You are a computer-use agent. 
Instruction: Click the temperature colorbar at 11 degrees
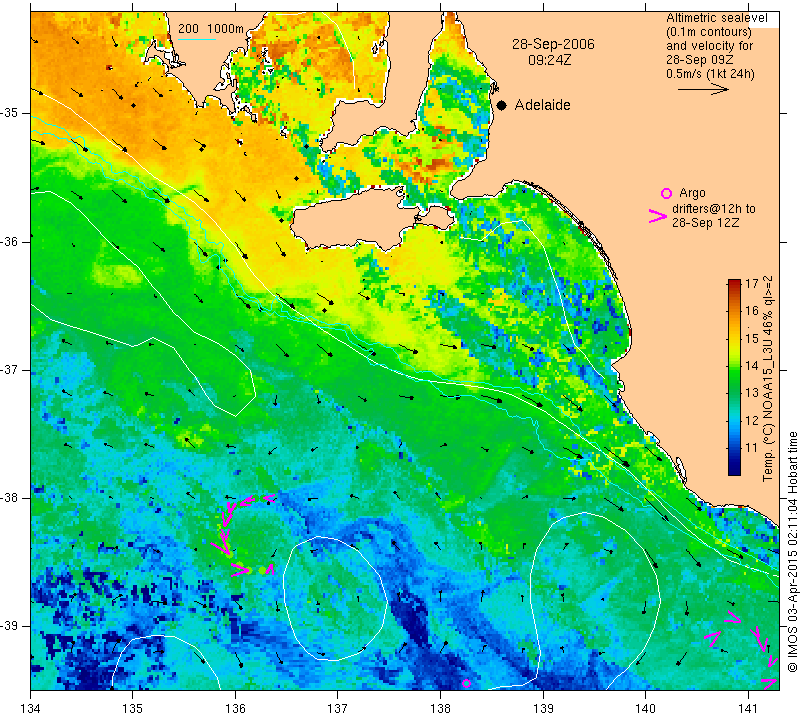point(734,448)
